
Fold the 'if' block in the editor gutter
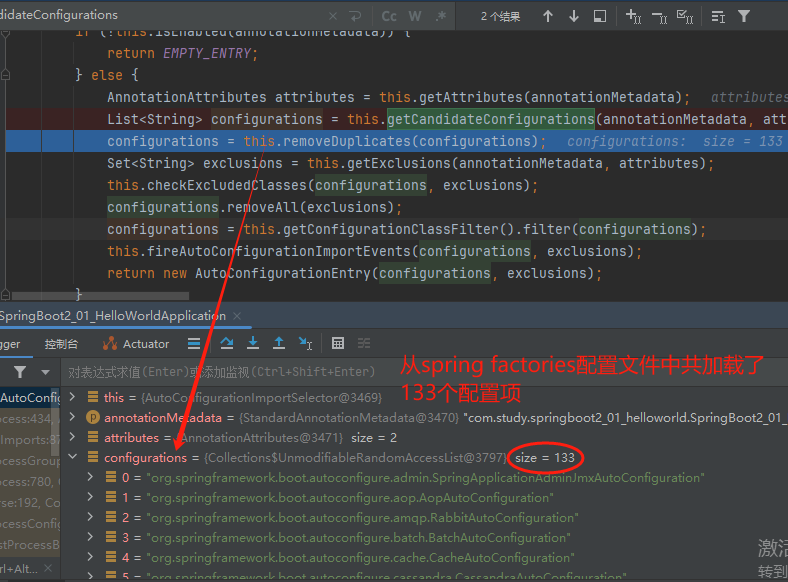[x=6, y=34]
